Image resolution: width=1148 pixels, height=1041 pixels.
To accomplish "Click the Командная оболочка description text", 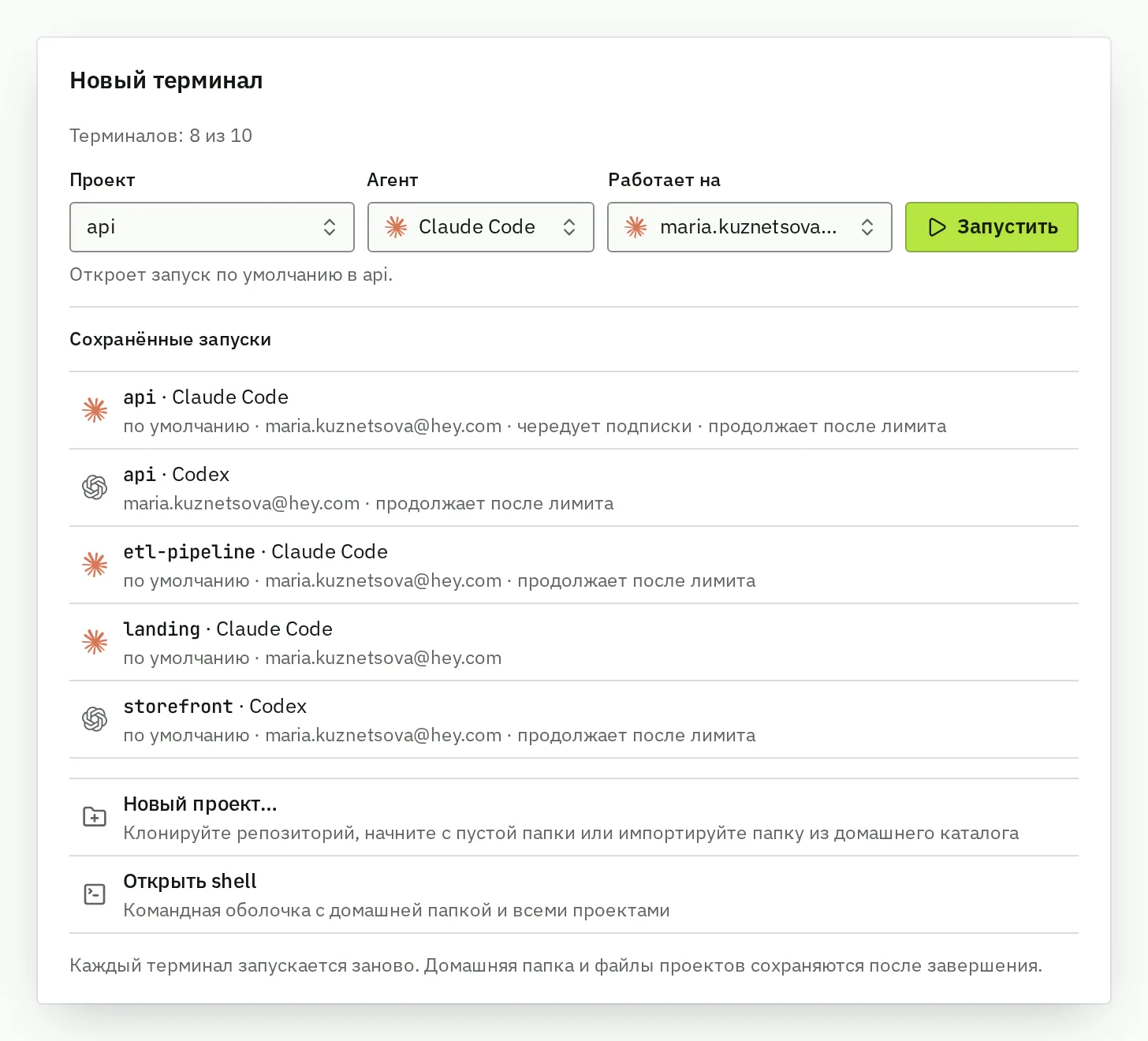I will coord(397,910).
